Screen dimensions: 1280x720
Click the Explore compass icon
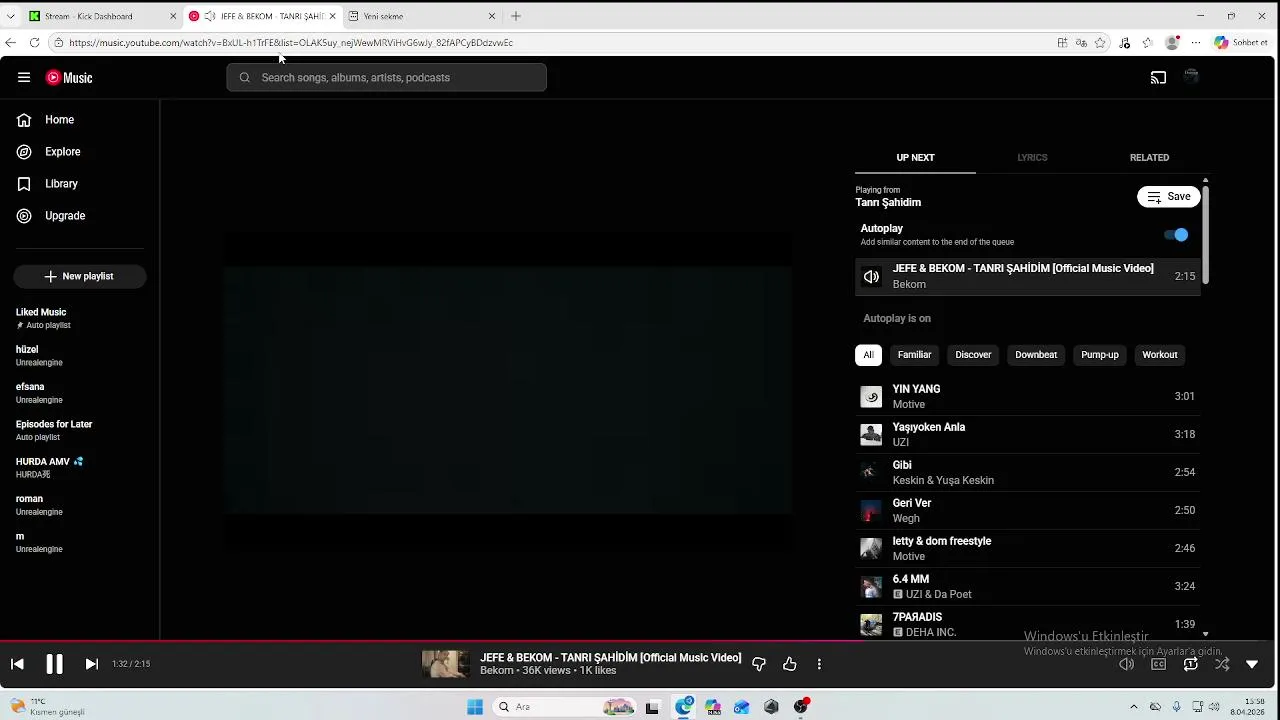pos(24,152)
